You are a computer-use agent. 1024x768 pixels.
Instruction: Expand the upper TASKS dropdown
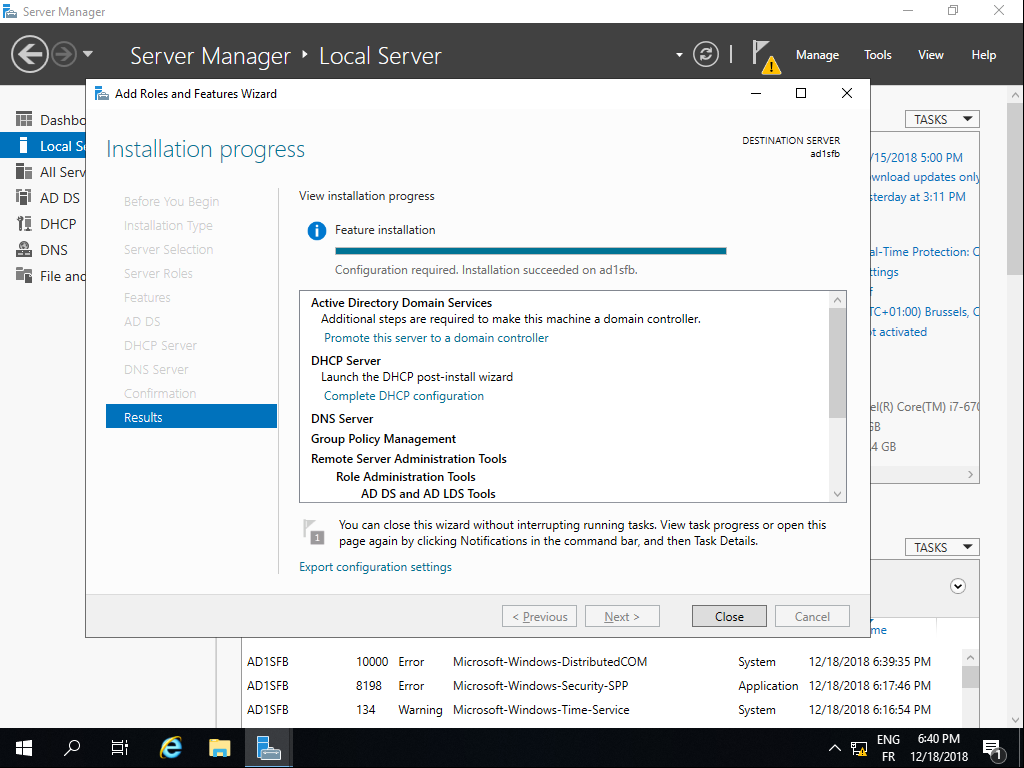942,119
